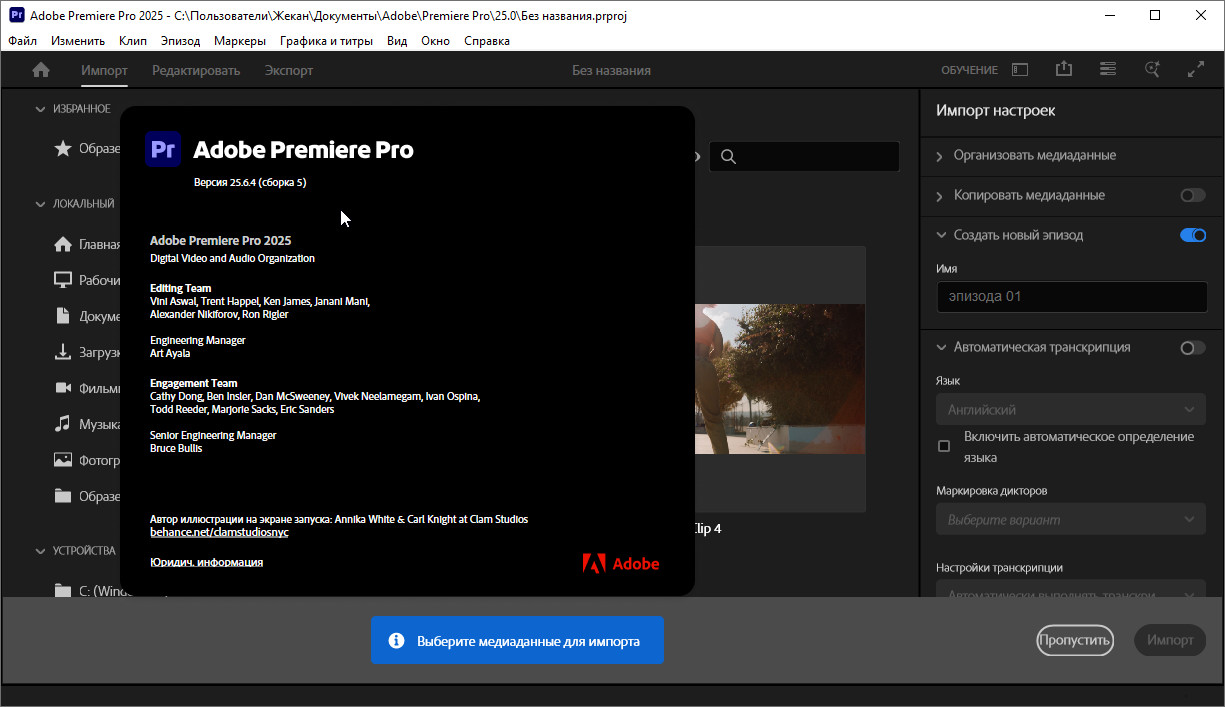This screenshot has width=1225, height=707.
Task: Check the automatic language detection checkbox
Action: (944, 446)
